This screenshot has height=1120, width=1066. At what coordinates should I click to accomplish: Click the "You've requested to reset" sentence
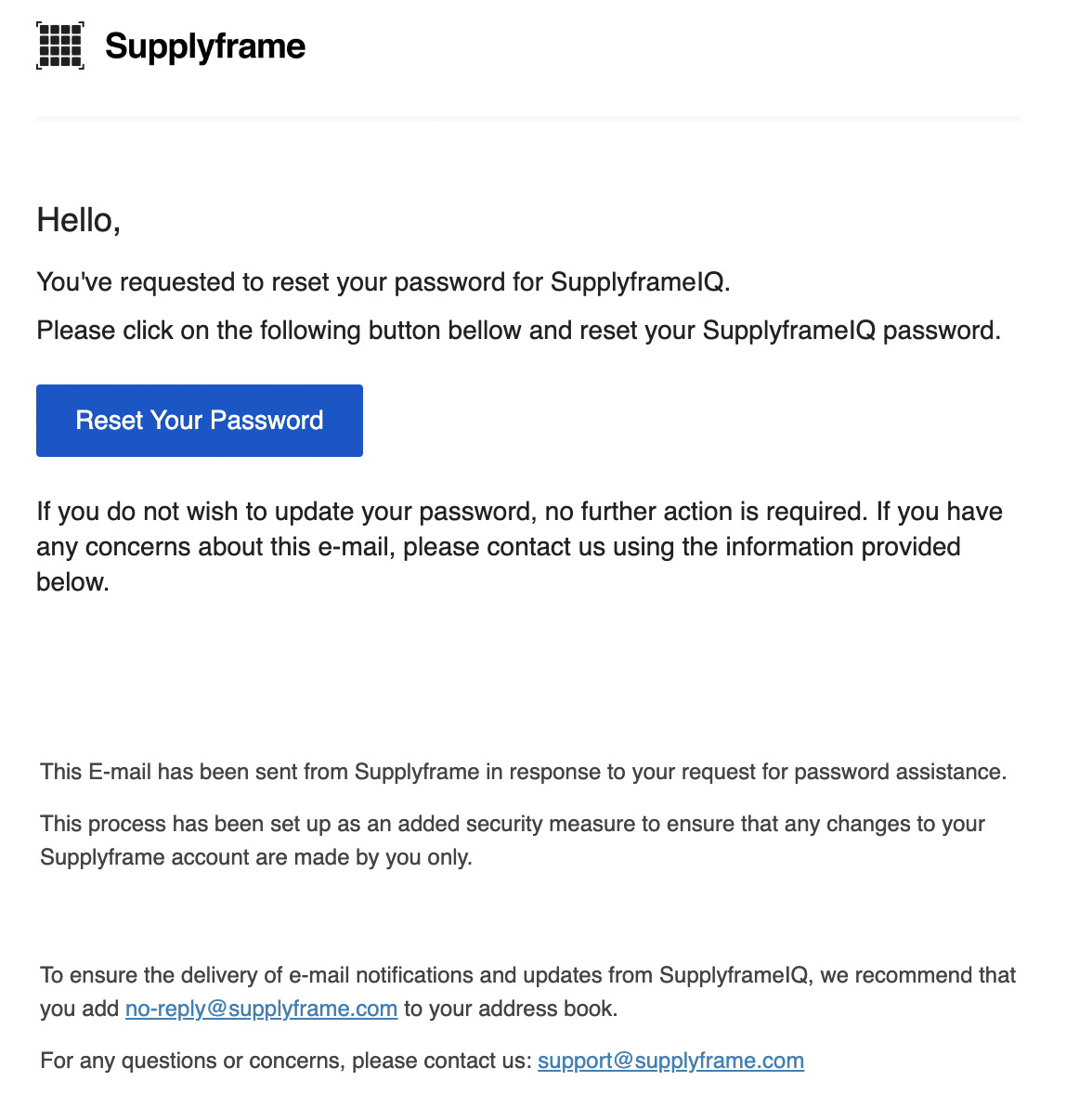pyautogui.click(x=279, y=282)
